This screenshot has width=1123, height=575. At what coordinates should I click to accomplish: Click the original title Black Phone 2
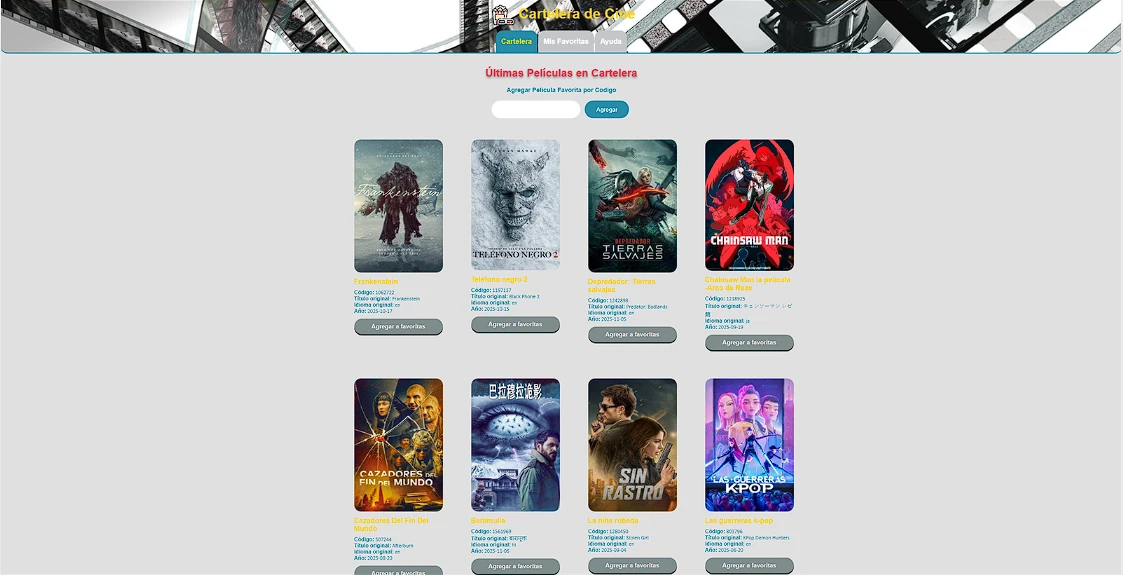524,296
